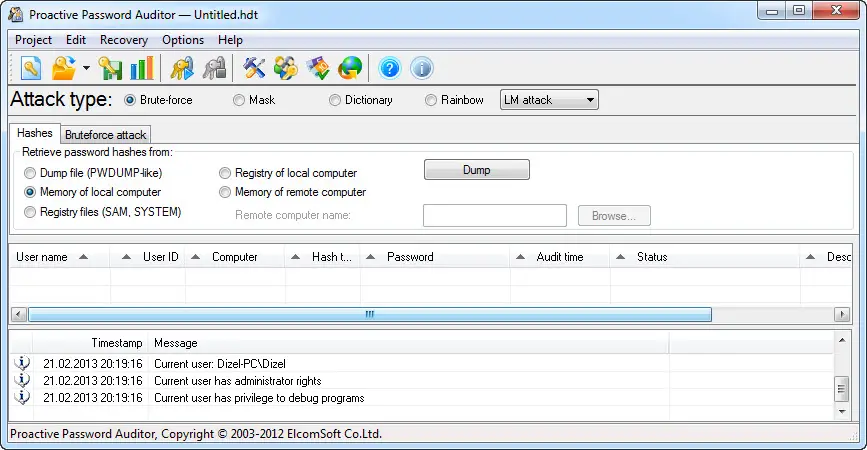Click the calendar checkmark icon

coord(318,69)
